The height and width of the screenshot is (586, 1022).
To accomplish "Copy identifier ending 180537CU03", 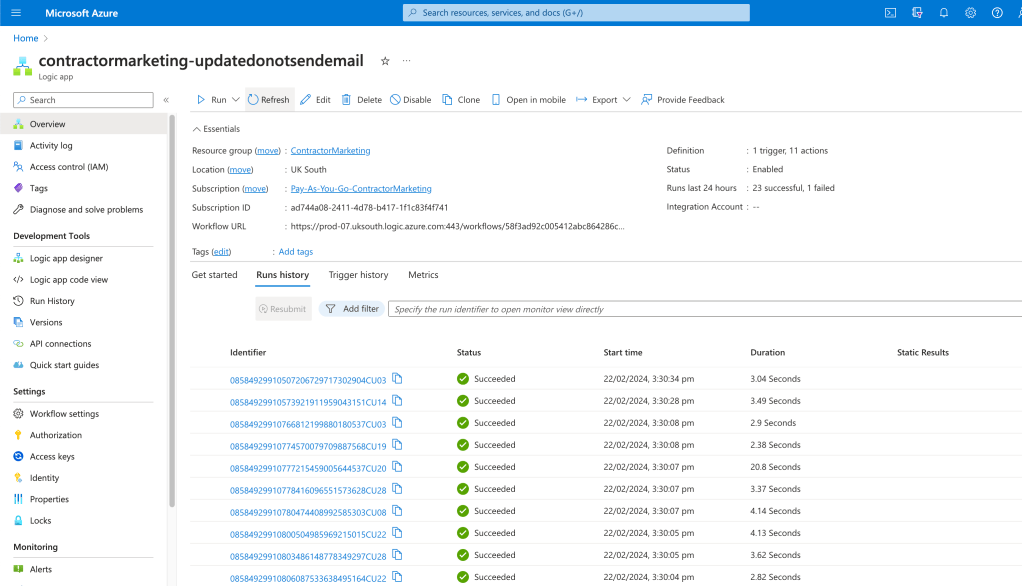I will click(397, 423).
